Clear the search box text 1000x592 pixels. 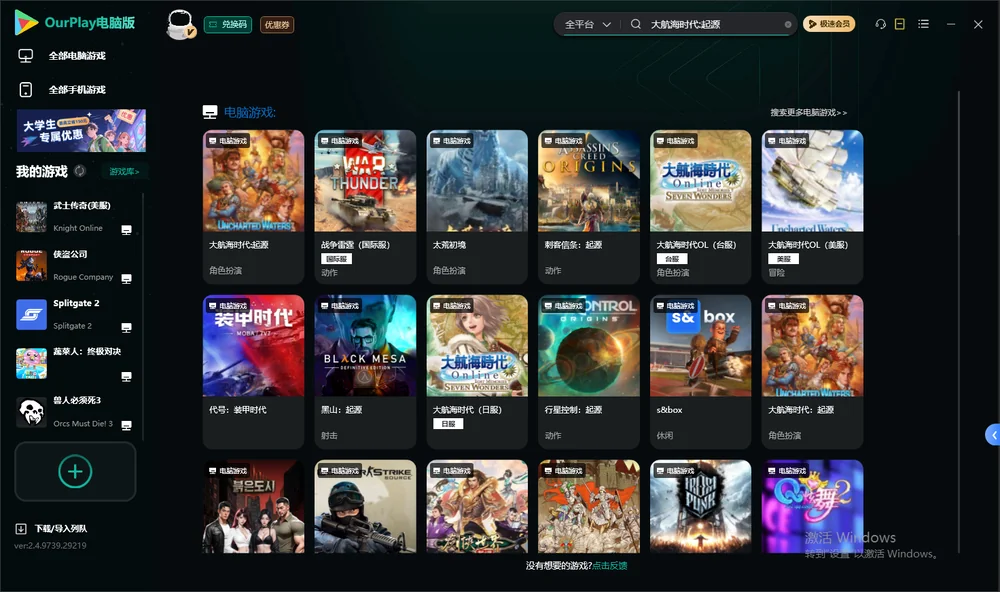pyautogui.click(x=788, y=24)
